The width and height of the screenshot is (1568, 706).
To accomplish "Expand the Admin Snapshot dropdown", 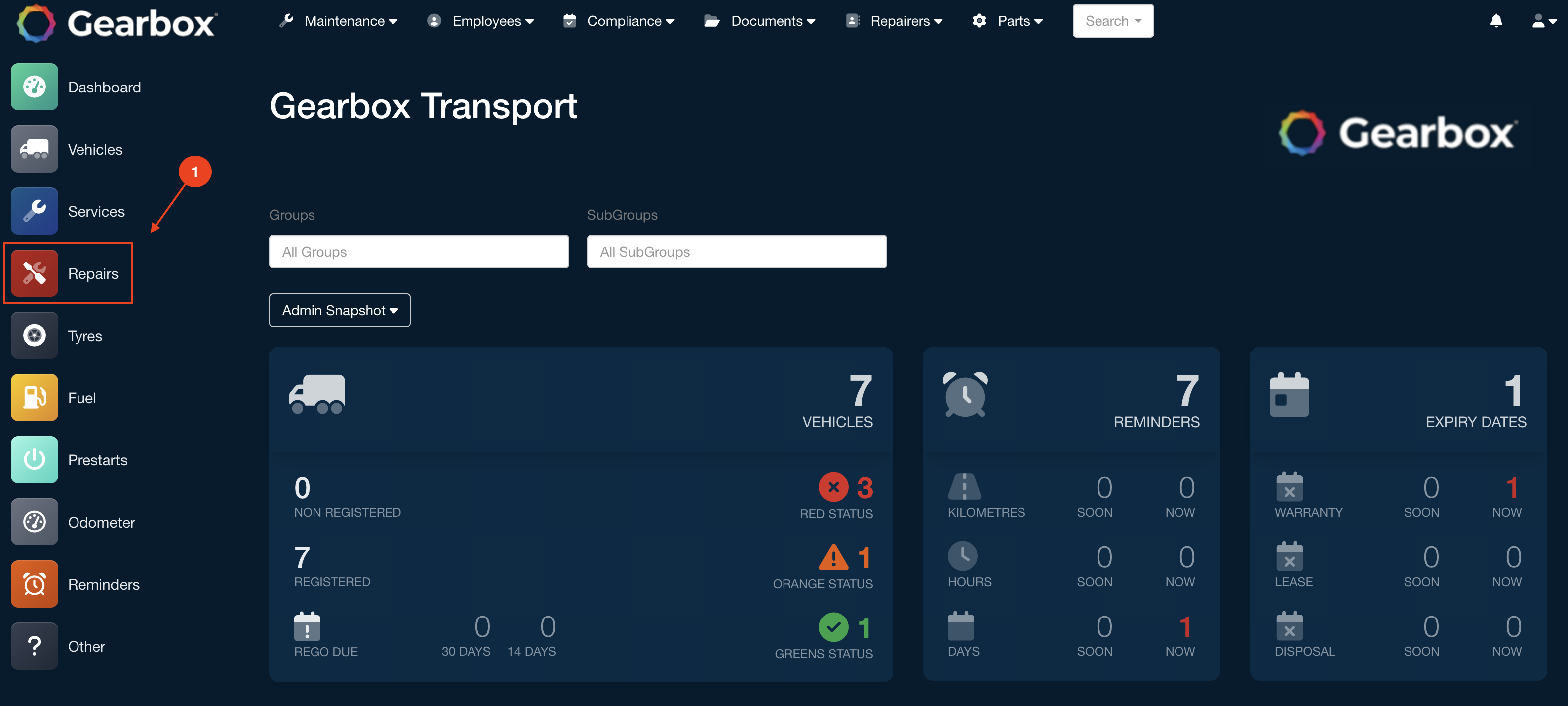I will (x=340, y=311).
